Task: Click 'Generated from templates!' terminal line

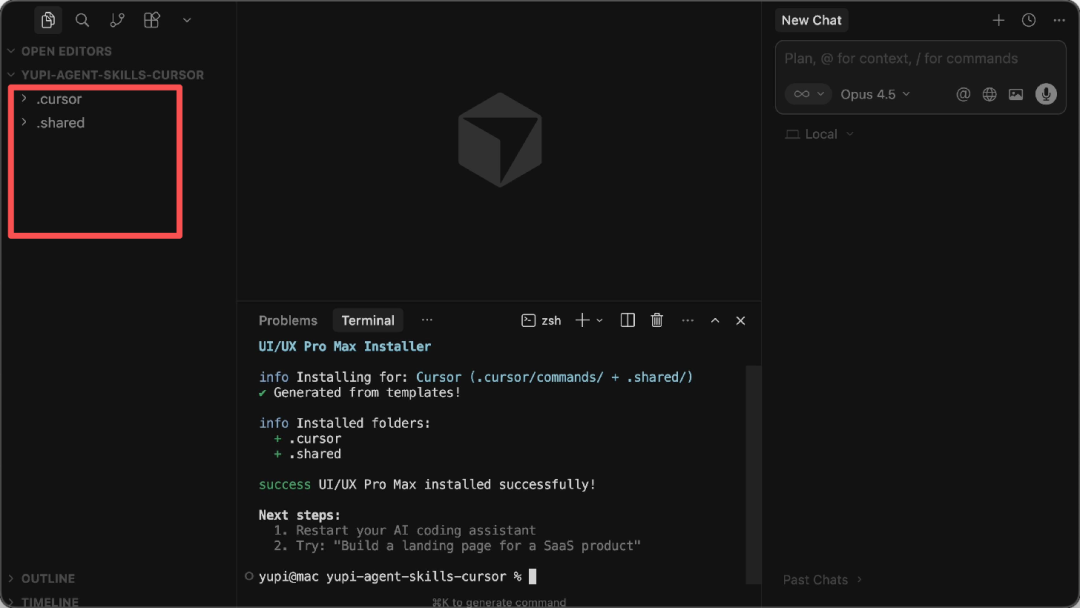Action: pyautogui.click(x=367, y=392)
